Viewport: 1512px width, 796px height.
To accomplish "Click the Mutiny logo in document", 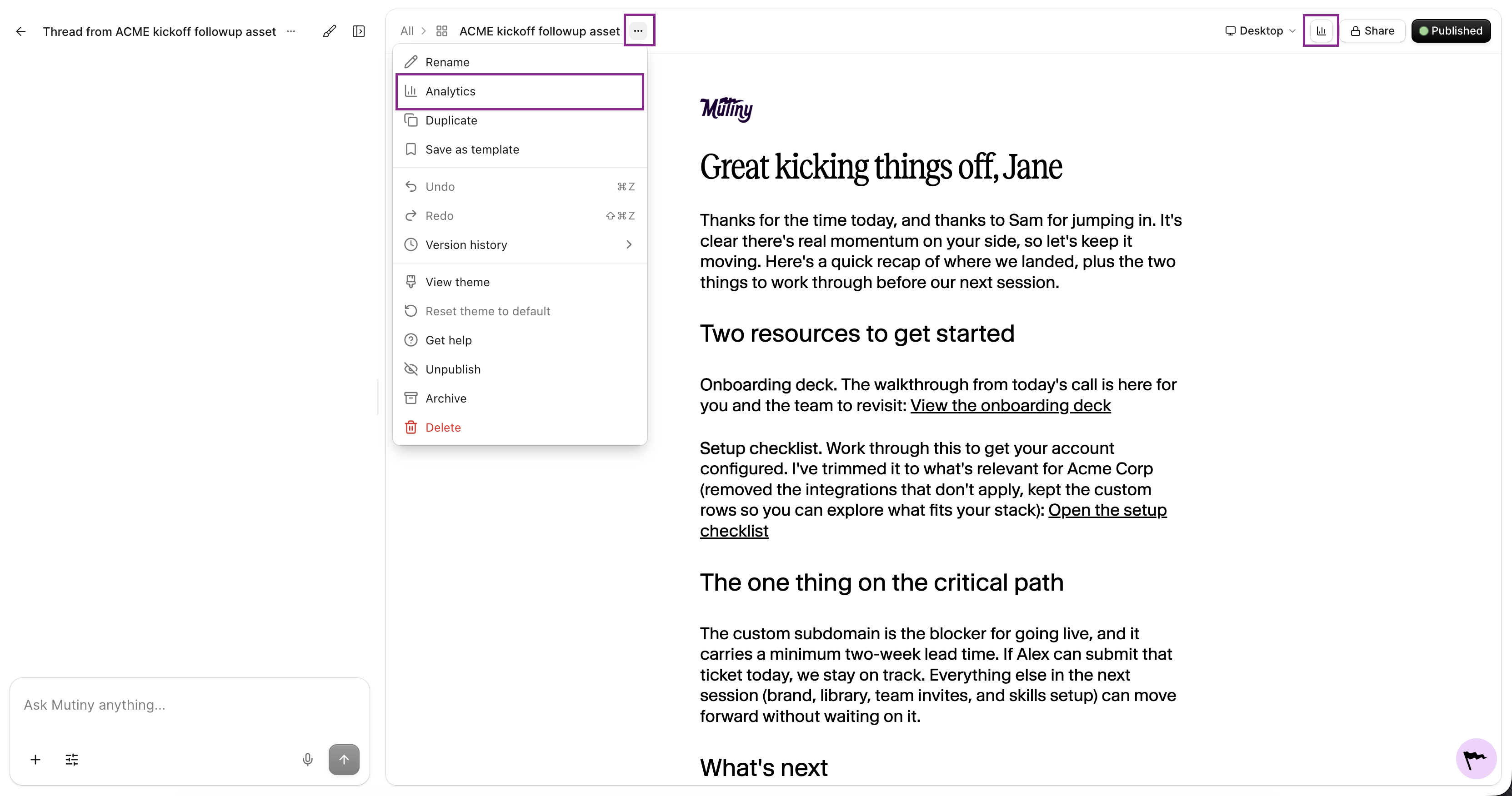I will point(726,109).
